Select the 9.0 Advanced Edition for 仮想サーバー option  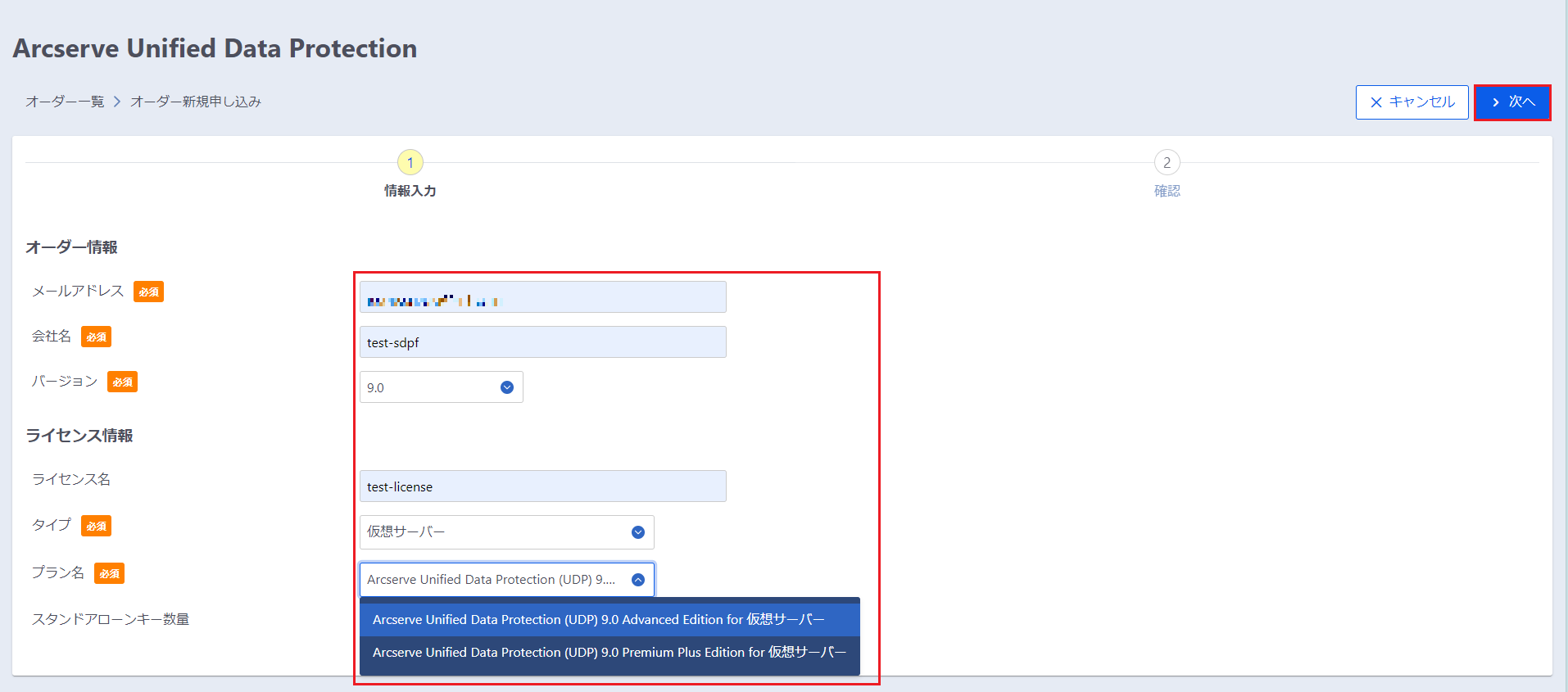click(610, 620)
